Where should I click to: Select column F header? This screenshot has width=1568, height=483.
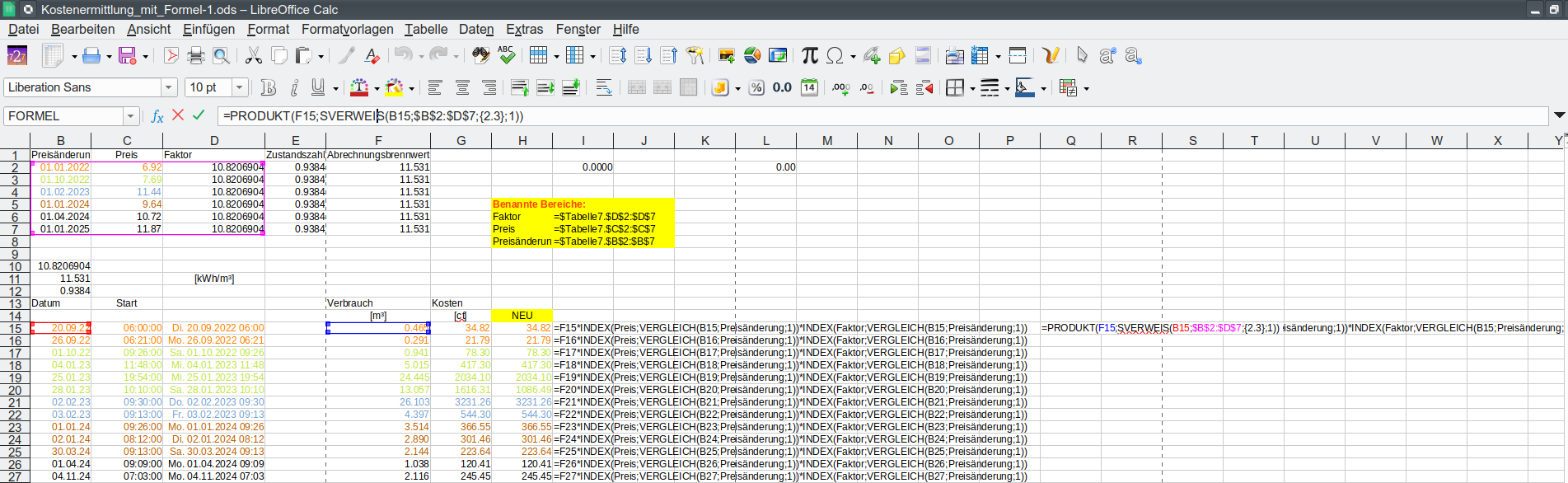pos(378,141)
